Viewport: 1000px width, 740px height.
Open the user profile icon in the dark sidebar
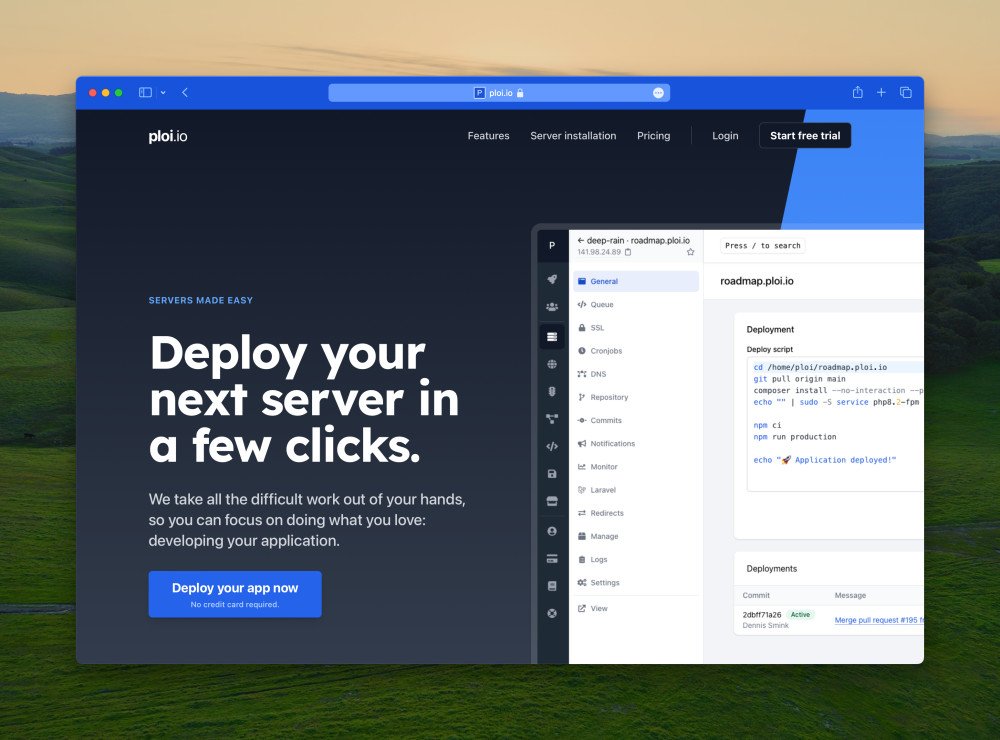point(552,531)
